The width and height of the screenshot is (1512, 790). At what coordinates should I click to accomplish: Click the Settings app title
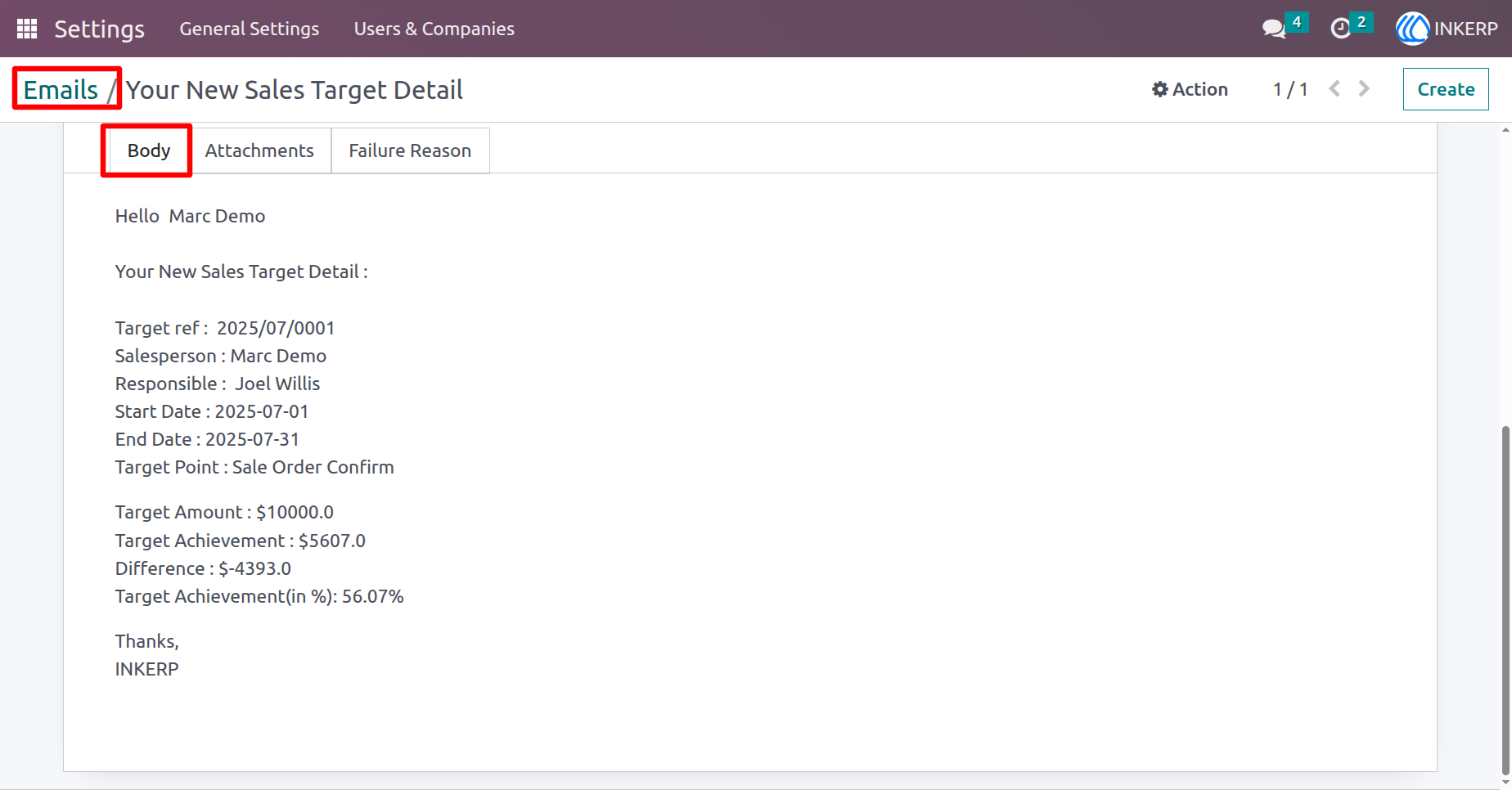tap(99, 29)
